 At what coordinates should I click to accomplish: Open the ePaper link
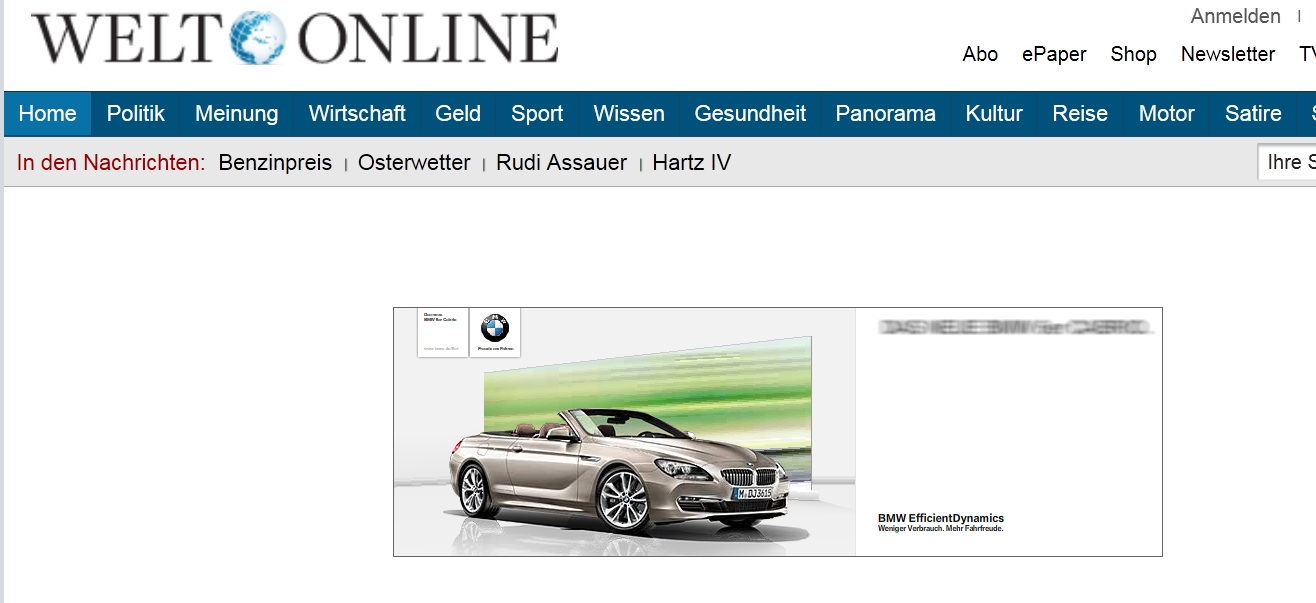[1054, 54]
